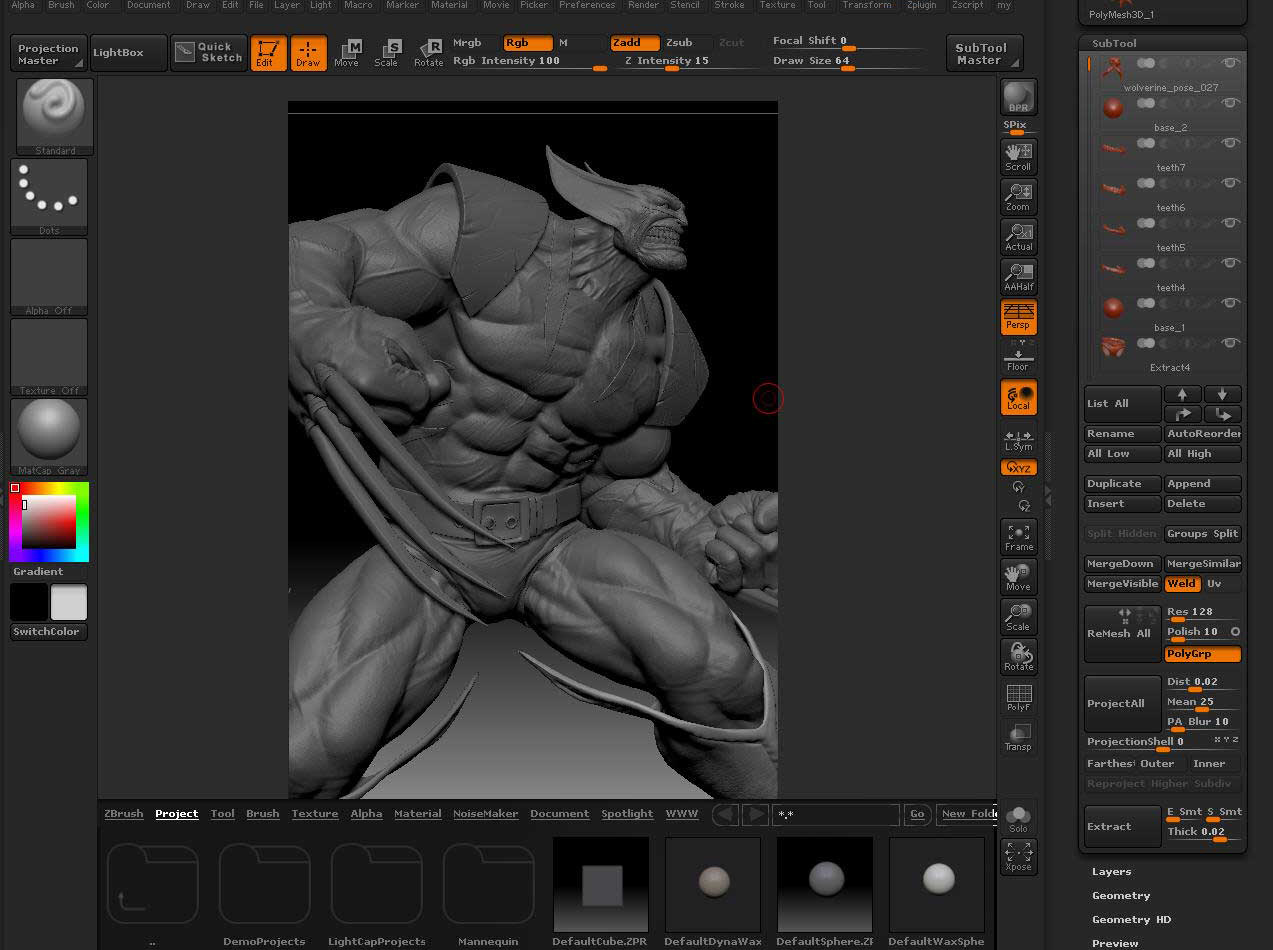Open the Texture Off selector

[49, 357]
